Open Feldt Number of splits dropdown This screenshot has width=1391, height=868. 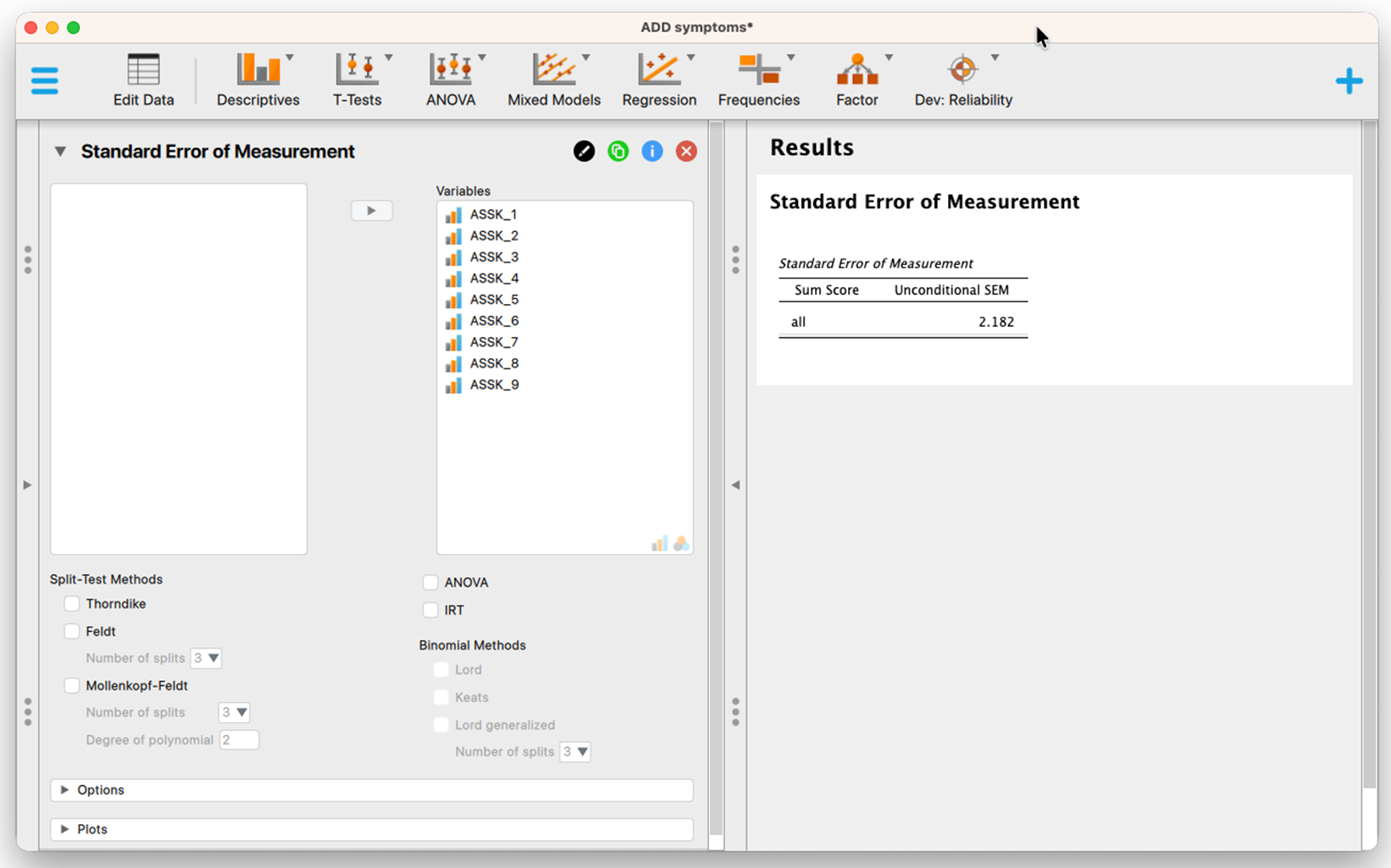click(206, 658)
